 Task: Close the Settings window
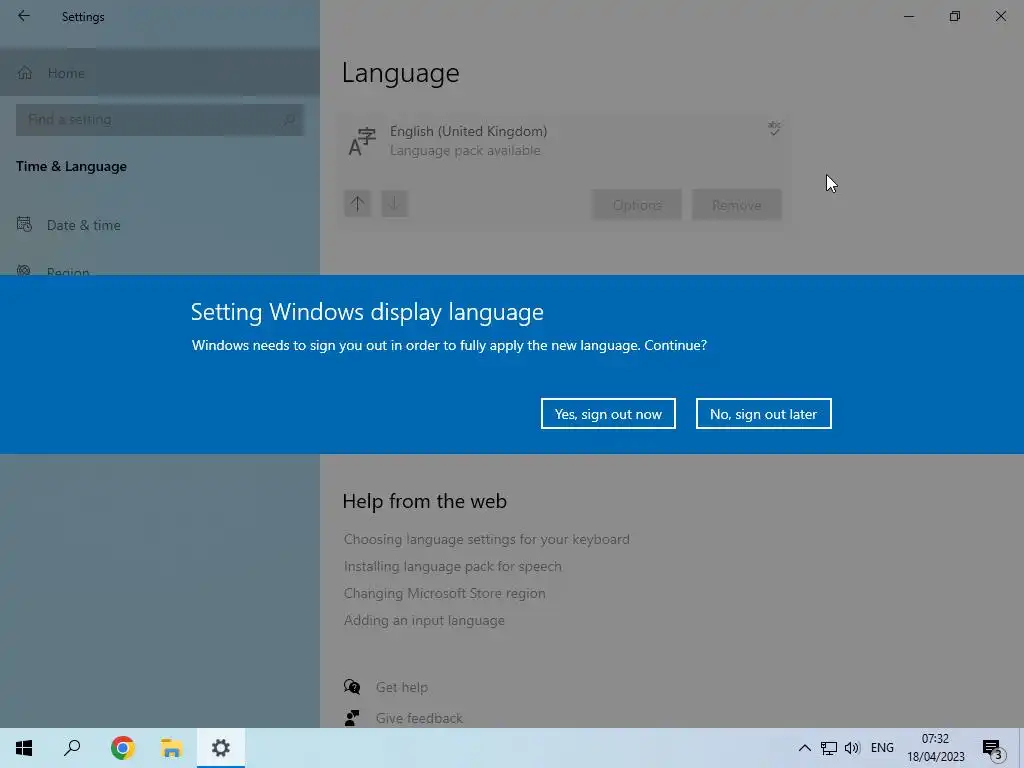(1000, 16)
